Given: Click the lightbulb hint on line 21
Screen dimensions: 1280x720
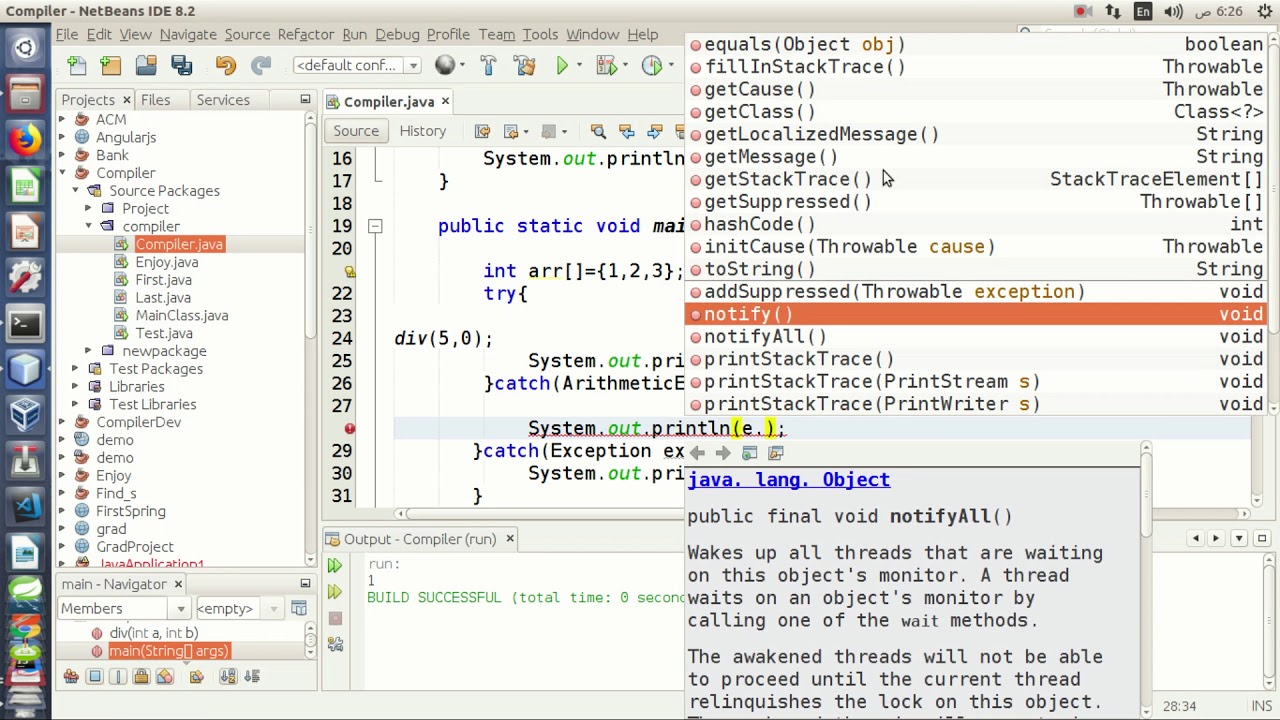Looking at the screenshot, I should (349, 271).
